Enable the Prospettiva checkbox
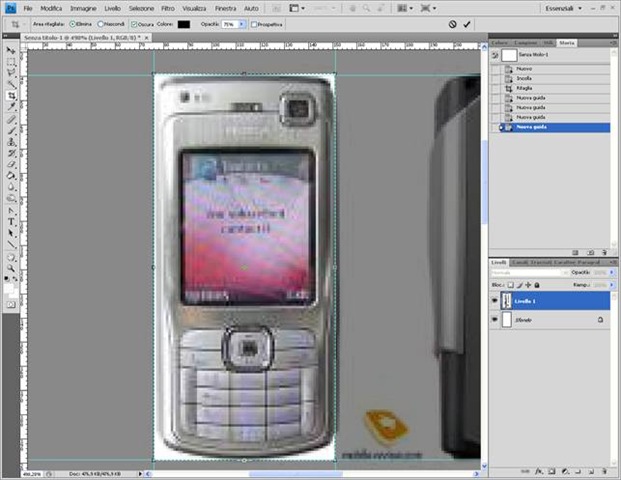The height and width of the screenshot is (480, 621). click(254, 23)
